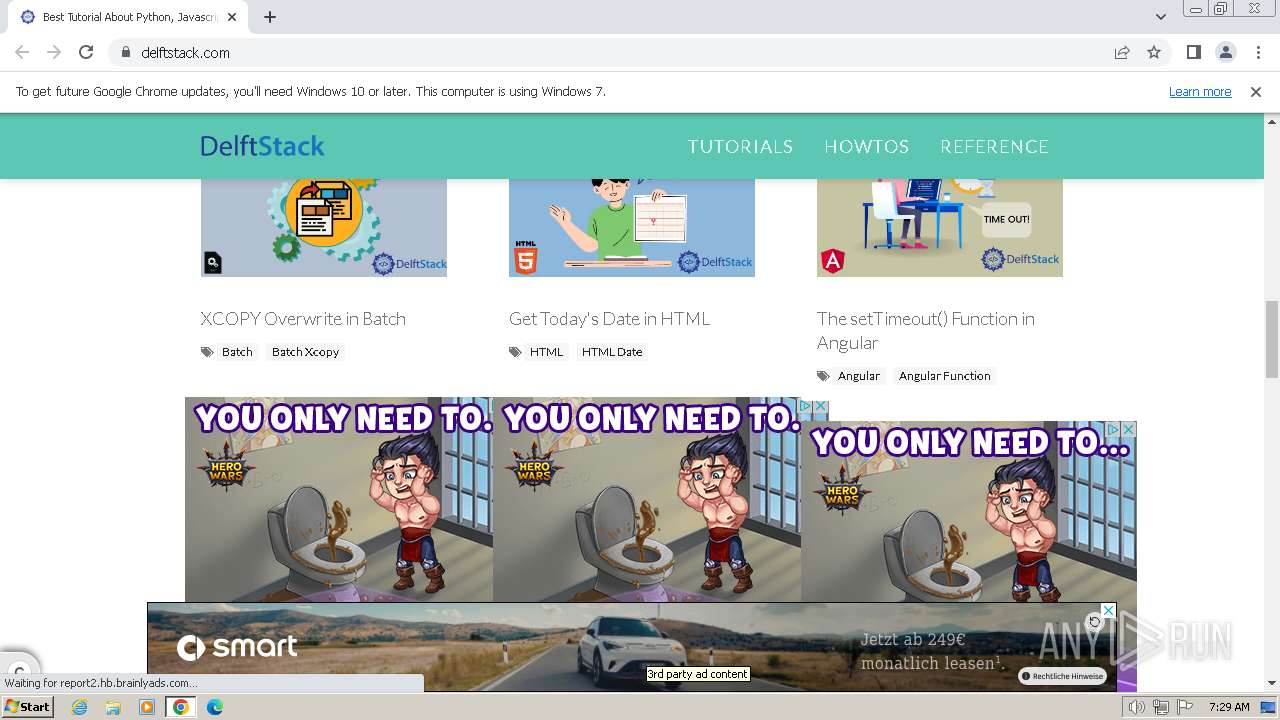Click the left Hero Wars ad image

click(x=339, y=500)
